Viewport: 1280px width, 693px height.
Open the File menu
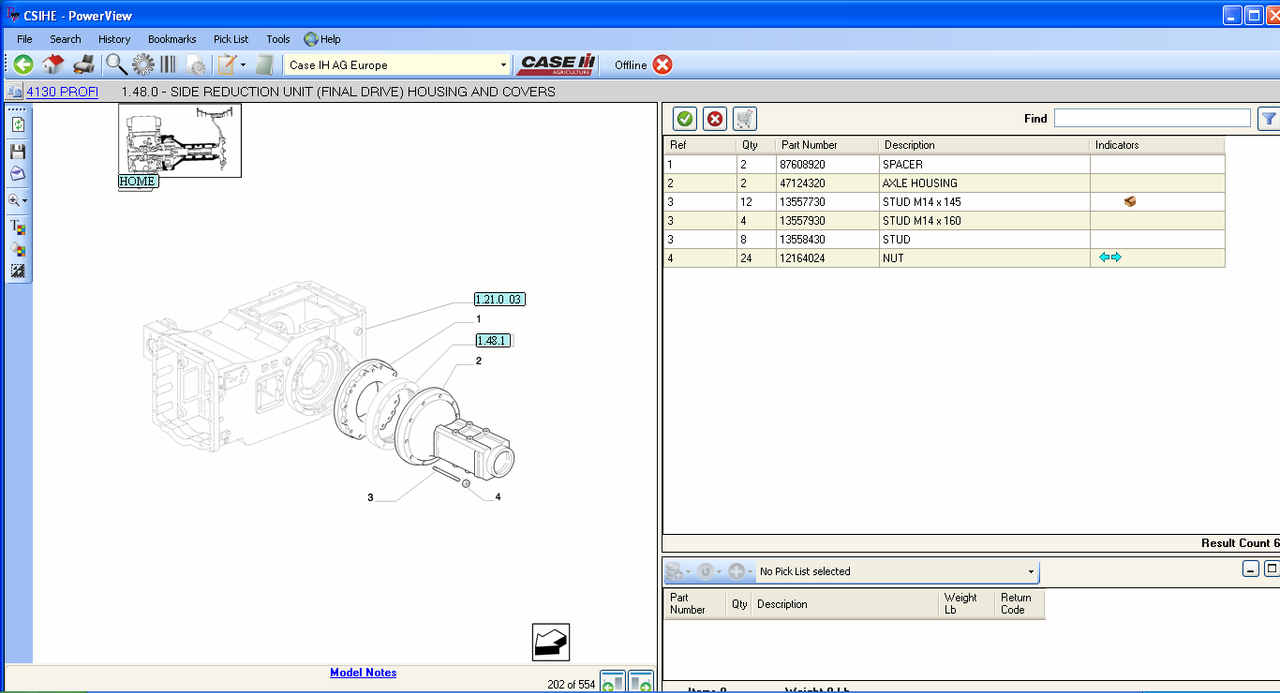coord(25,39)
